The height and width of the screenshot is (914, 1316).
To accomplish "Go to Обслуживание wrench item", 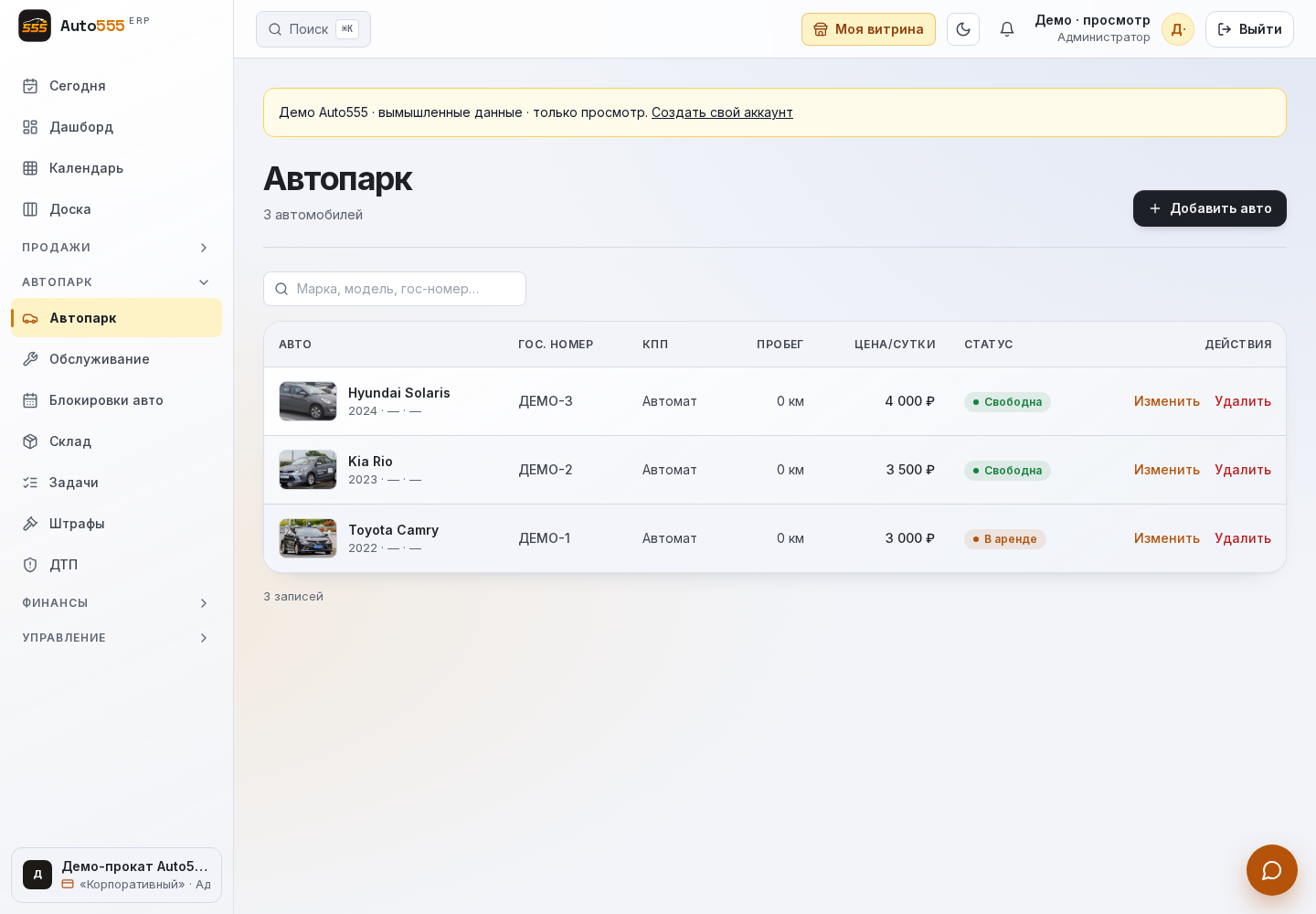I will 116,359.
